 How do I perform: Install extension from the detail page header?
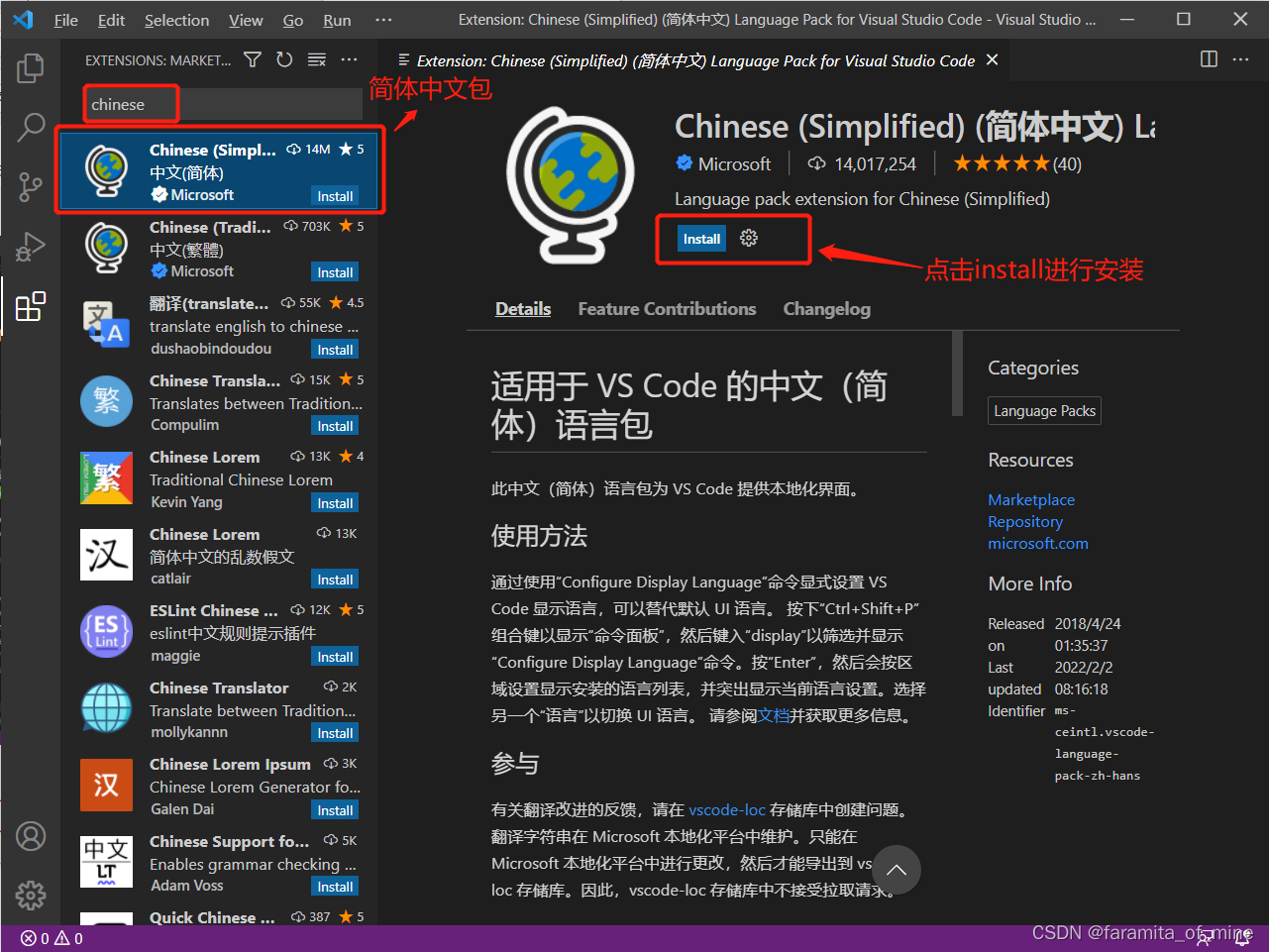(701, 239)
